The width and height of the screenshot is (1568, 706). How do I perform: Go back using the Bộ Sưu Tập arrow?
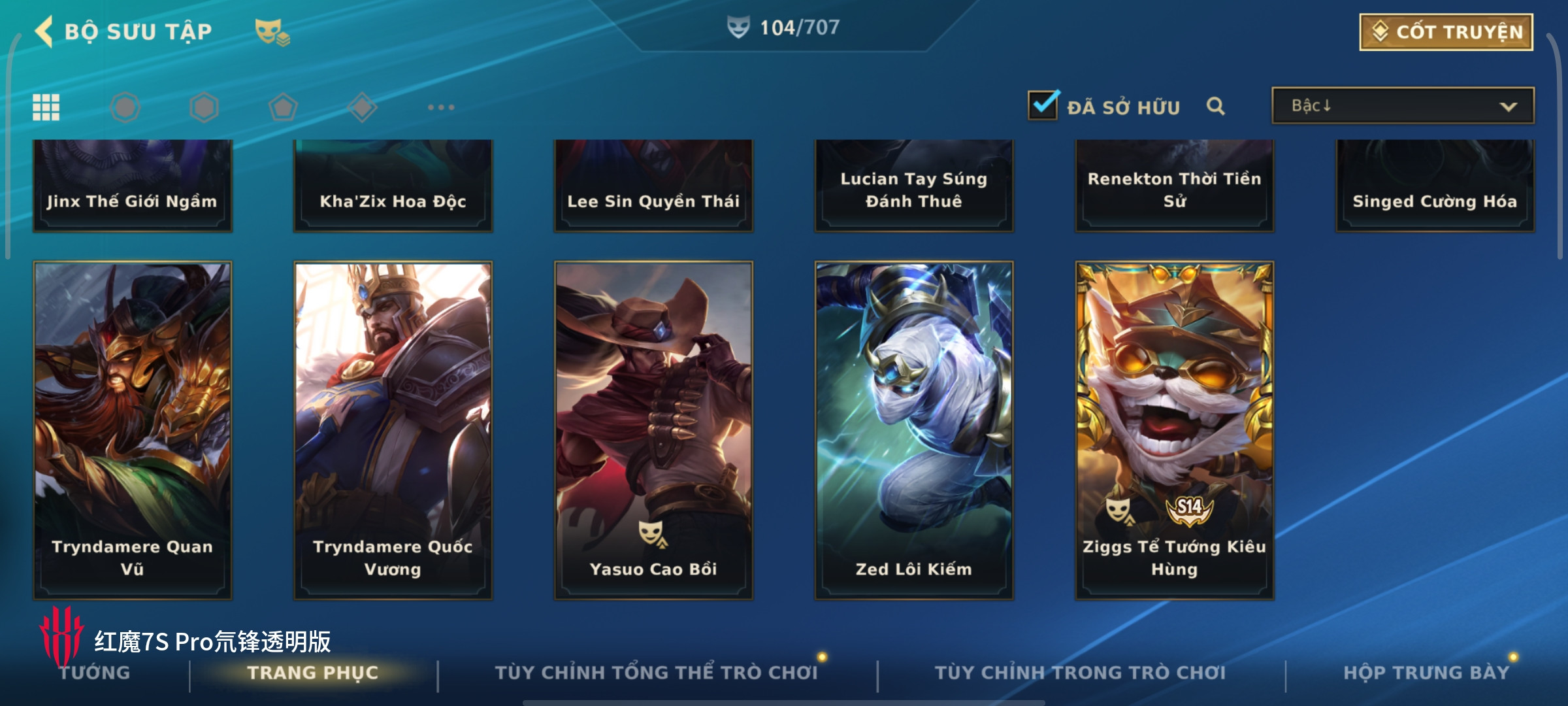coord(44,31)
